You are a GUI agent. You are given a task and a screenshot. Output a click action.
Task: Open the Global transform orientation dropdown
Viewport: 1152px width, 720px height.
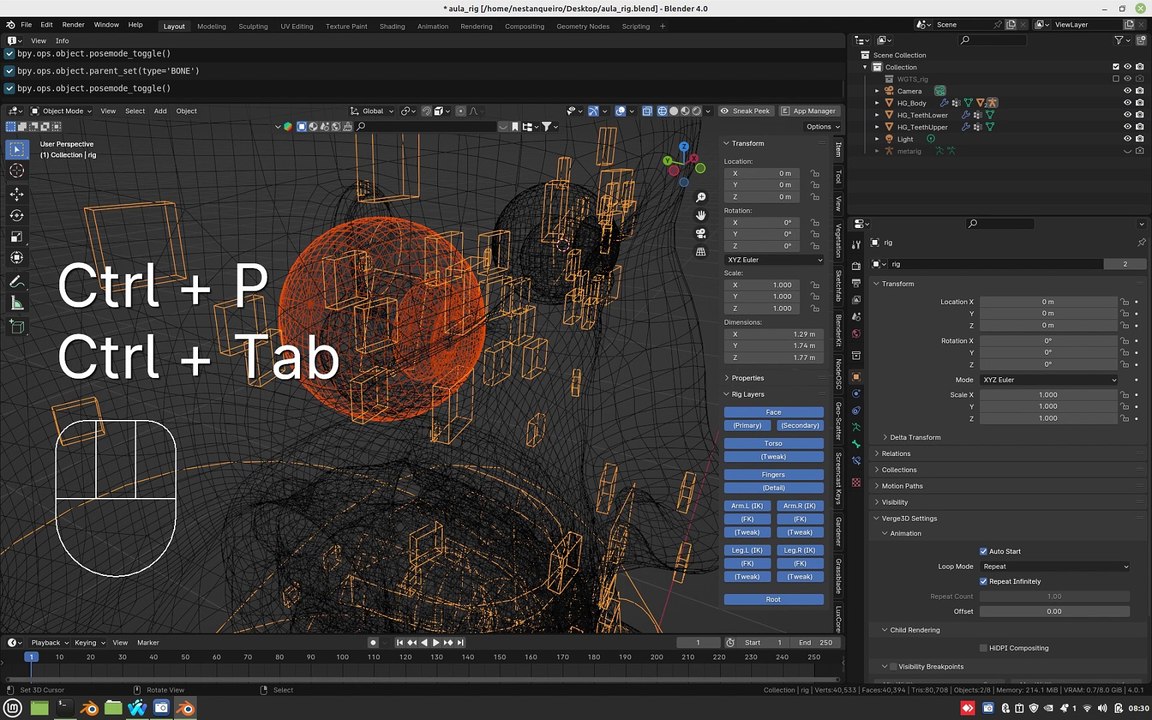coord(372,111)
